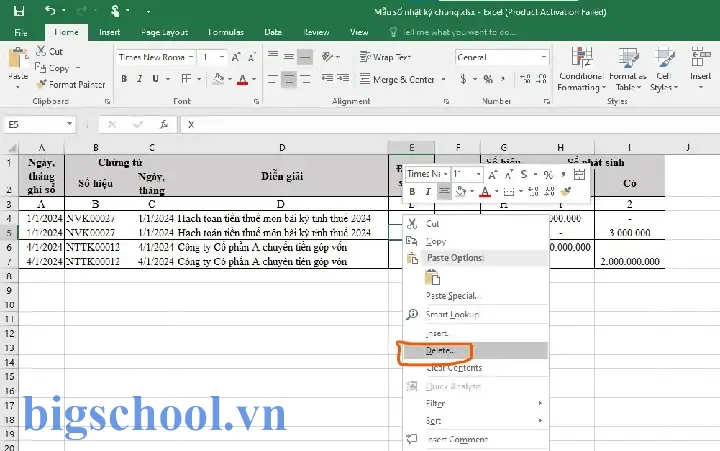Select column D header
This screenshot has height=451, width=720.
click(x=282, y=147)
